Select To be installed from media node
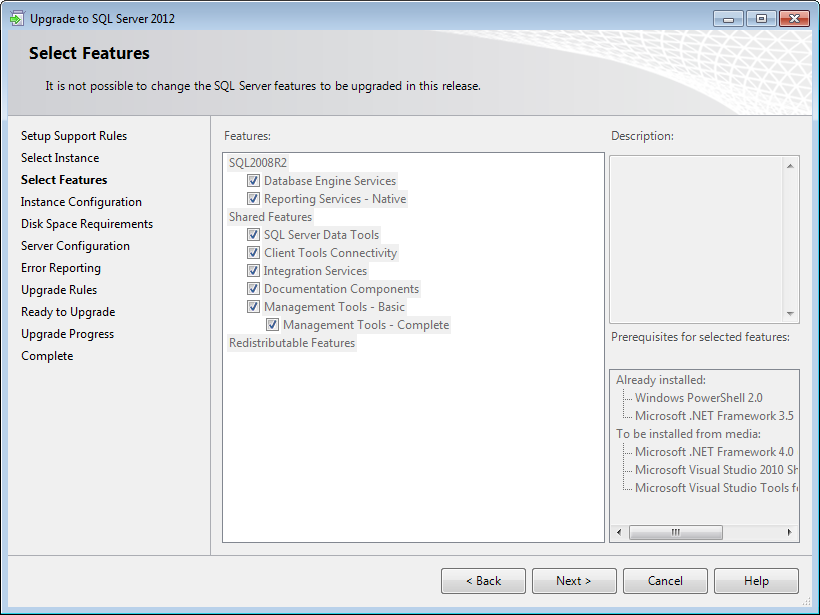Viewport: 820px width, 615px height. pyautogui.click(x=688, y=434)
